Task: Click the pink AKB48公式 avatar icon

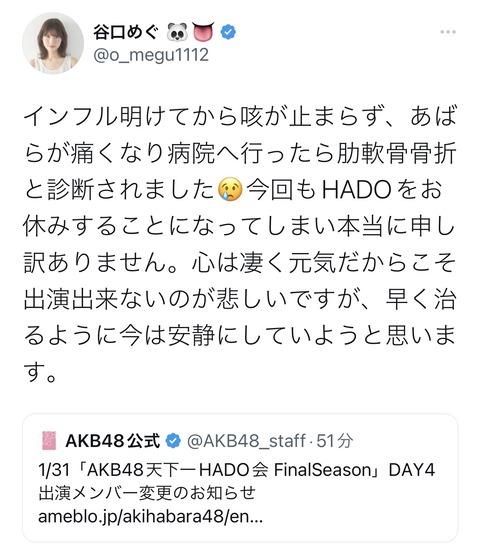Action: [x=49, y=441]
